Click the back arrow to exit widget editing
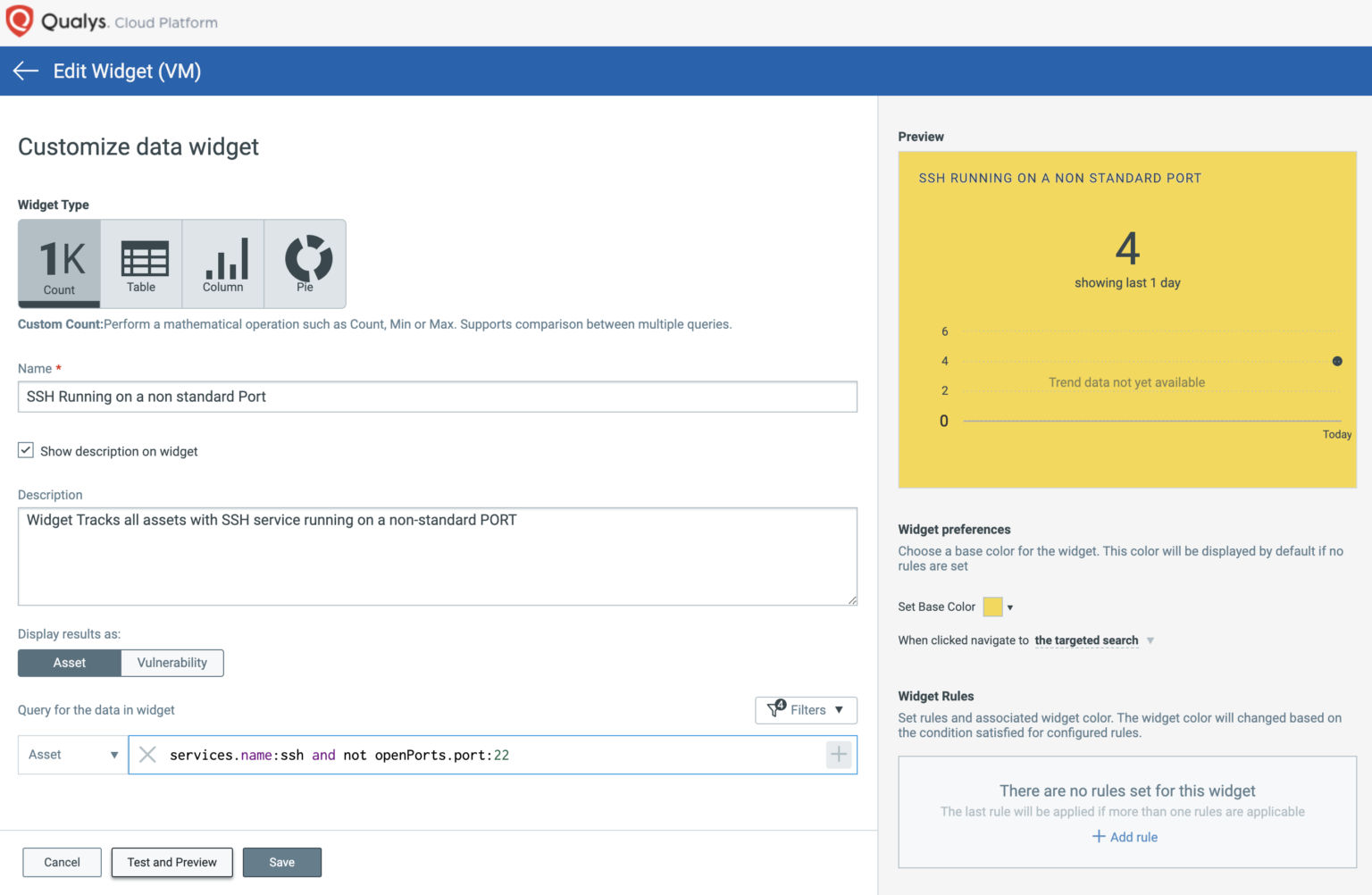 (x=24, y=71)
